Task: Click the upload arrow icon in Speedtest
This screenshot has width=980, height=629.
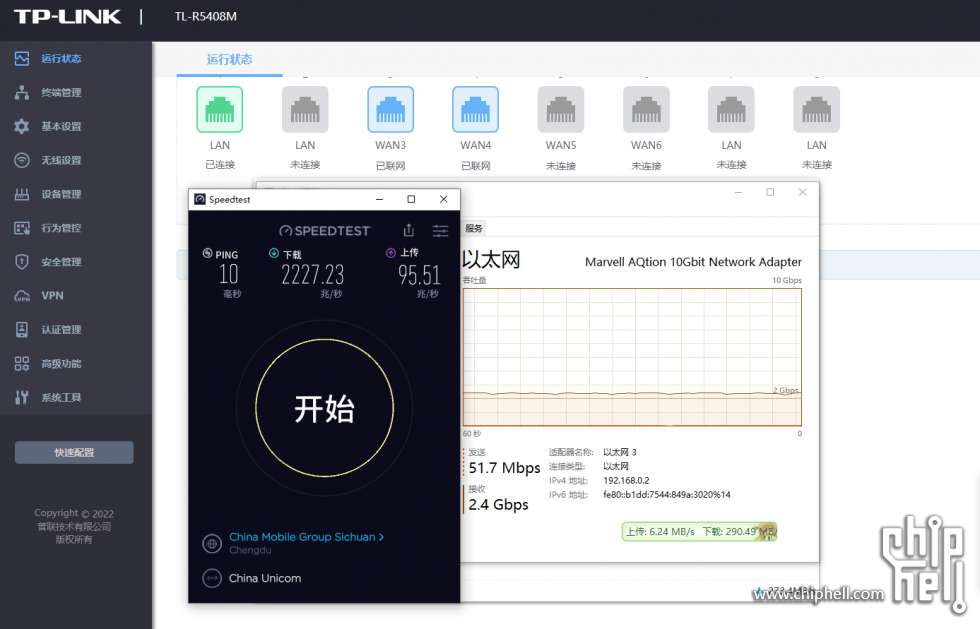Action: coord(391,253)
